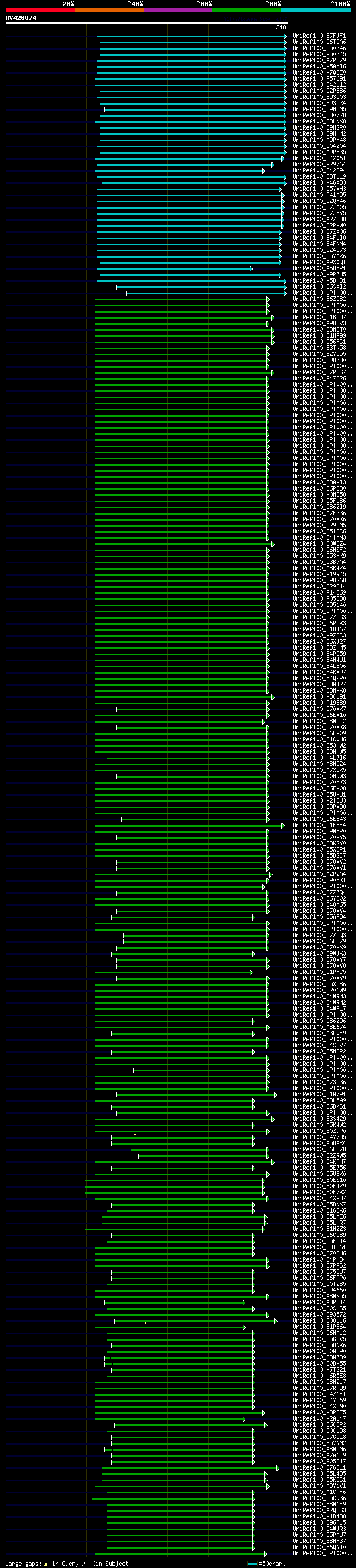Select hit label UniRef100_P14869
Viewport: 356px width, 1568px height.
click(319, 592)
